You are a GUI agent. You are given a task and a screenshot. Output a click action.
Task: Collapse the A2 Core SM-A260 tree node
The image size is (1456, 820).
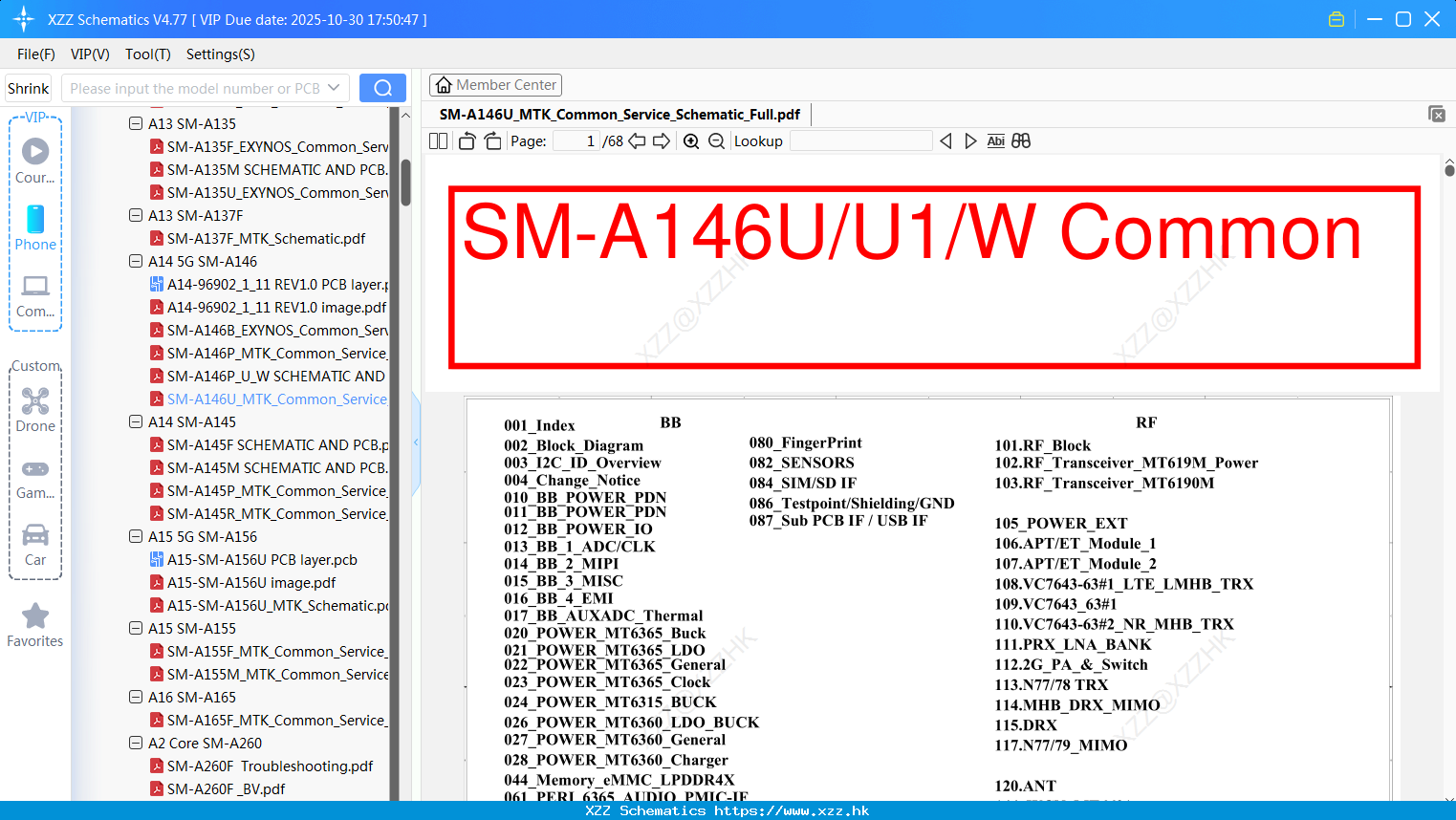pos(136,743)
